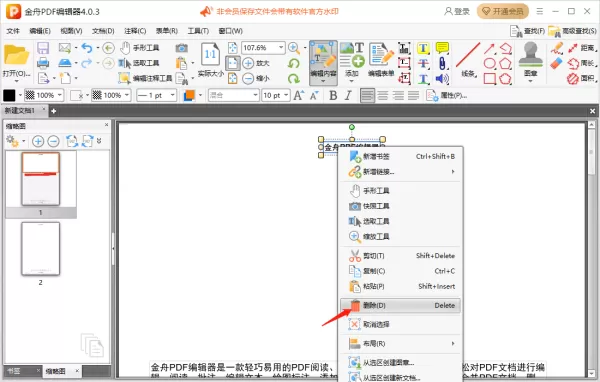The height and width of the screenshot is (382, 600).
Task: Click the magnifier zoom tool in the toolbar
Action: coord(293,48)
